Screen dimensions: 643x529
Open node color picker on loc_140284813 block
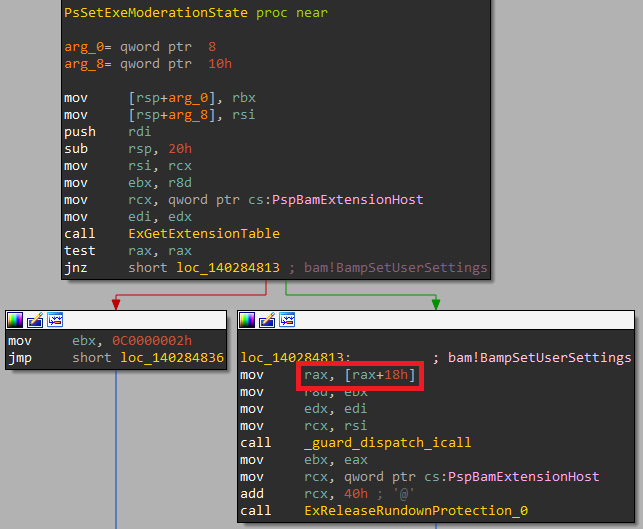tap(247, 320)
